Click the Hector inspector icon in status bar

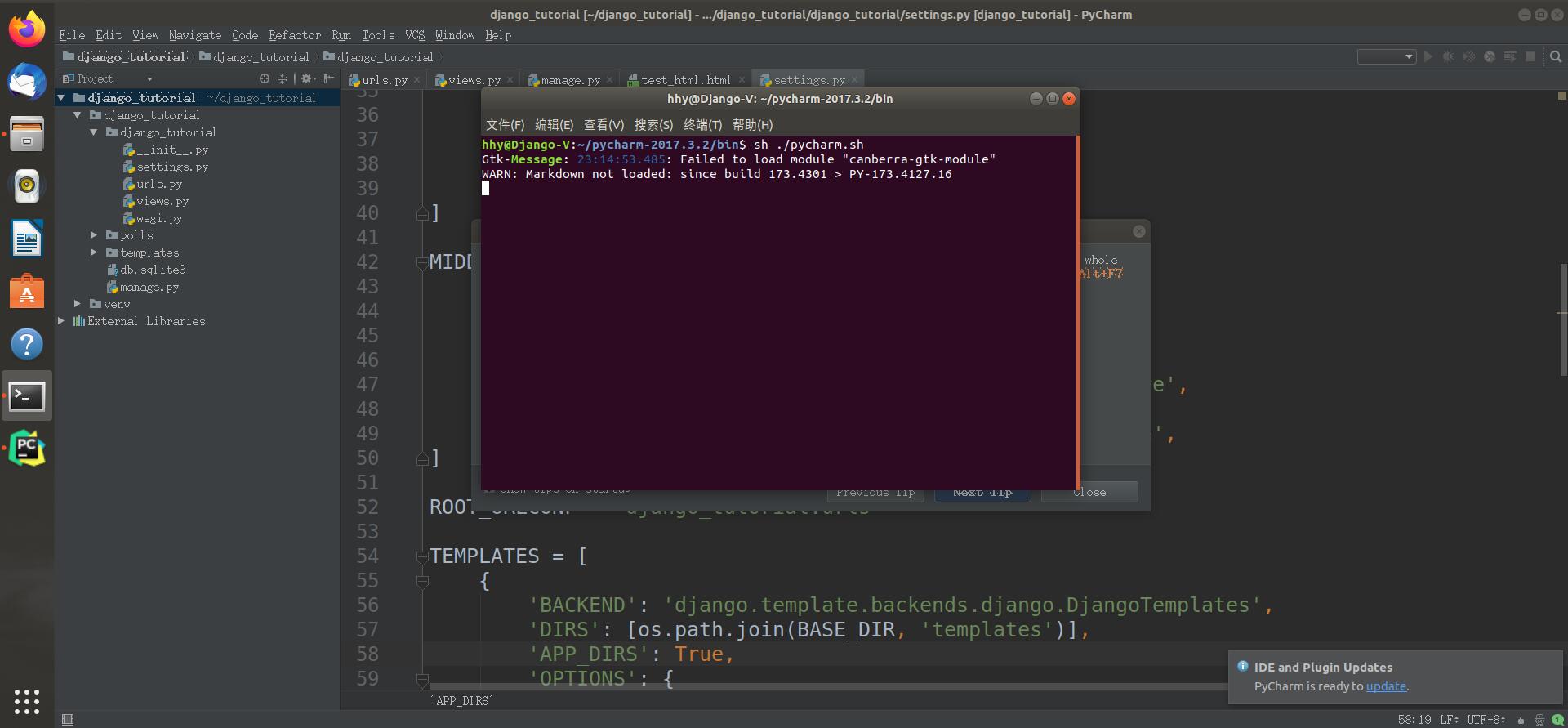coord(1539,720)
